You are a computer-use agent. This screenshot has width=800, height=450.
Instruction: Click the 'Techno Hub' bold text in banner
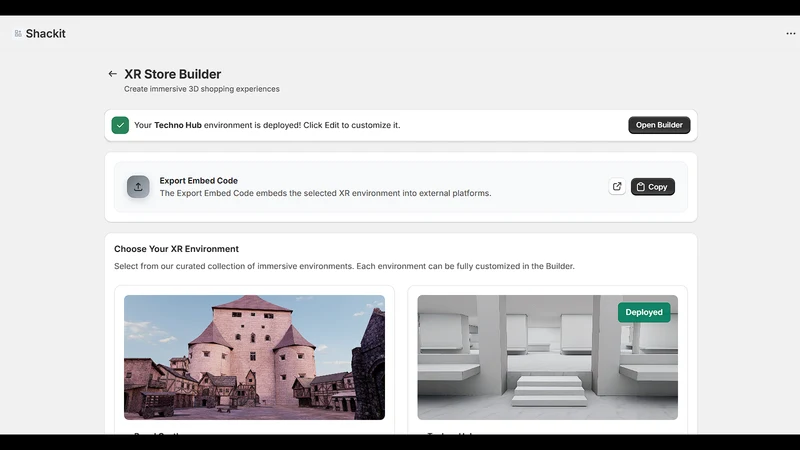tap(178, 125)
